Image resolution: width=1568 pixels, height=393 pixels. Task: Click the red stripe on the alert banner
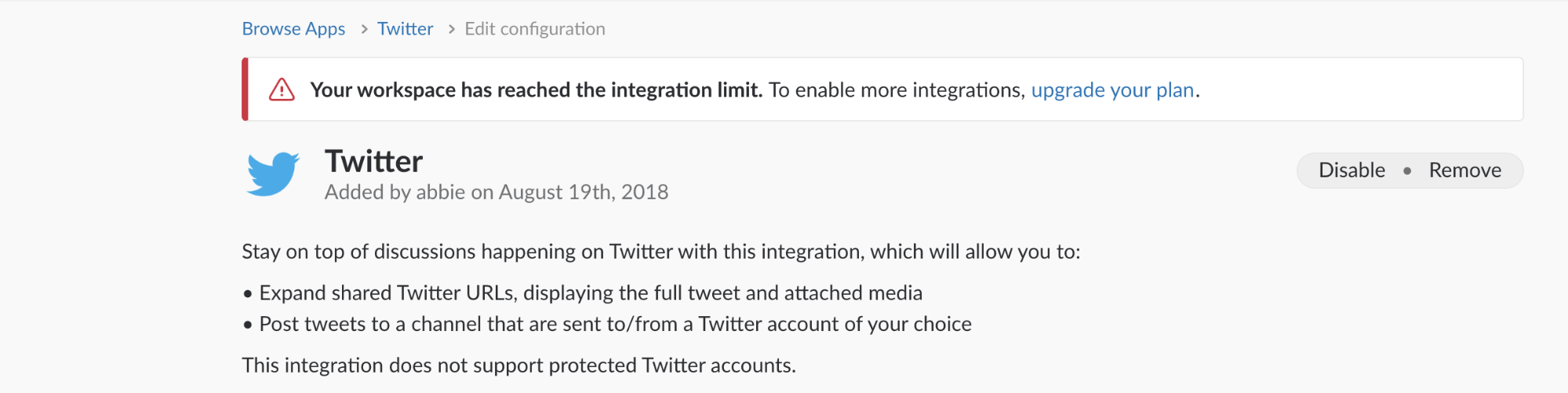(x=246, y=89)
